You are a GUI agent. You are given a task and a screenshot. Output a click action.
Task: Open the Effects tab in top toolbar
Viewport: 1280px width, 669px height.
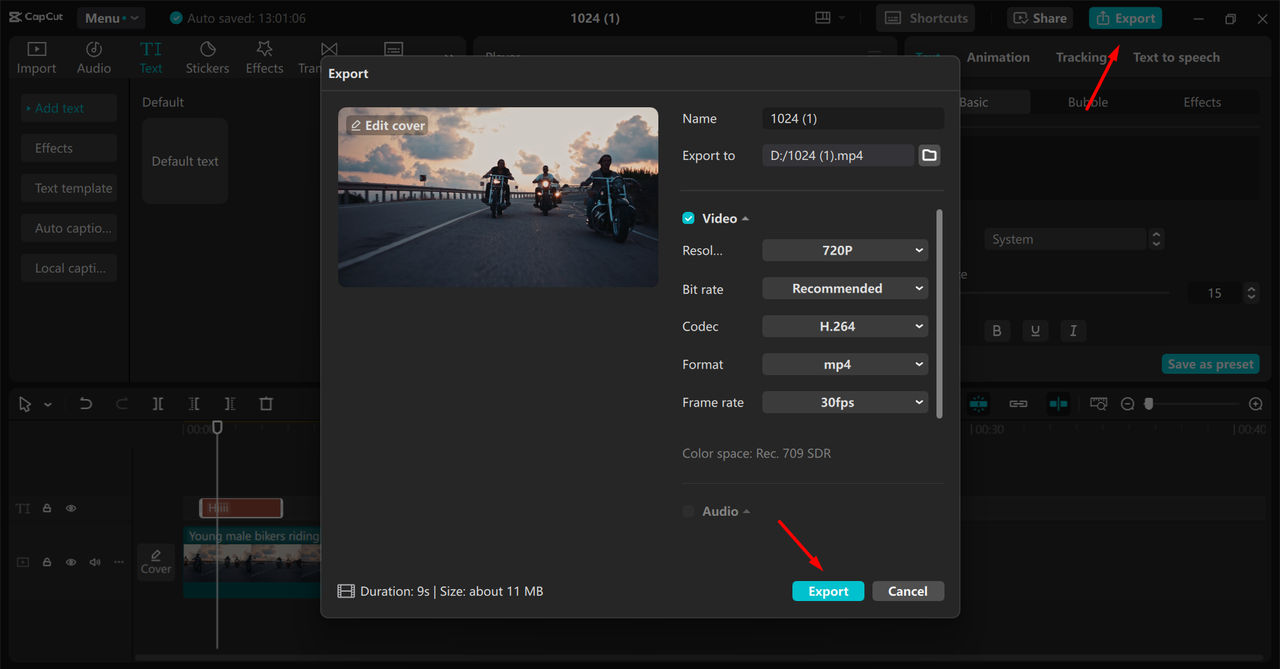coord(264,58)
